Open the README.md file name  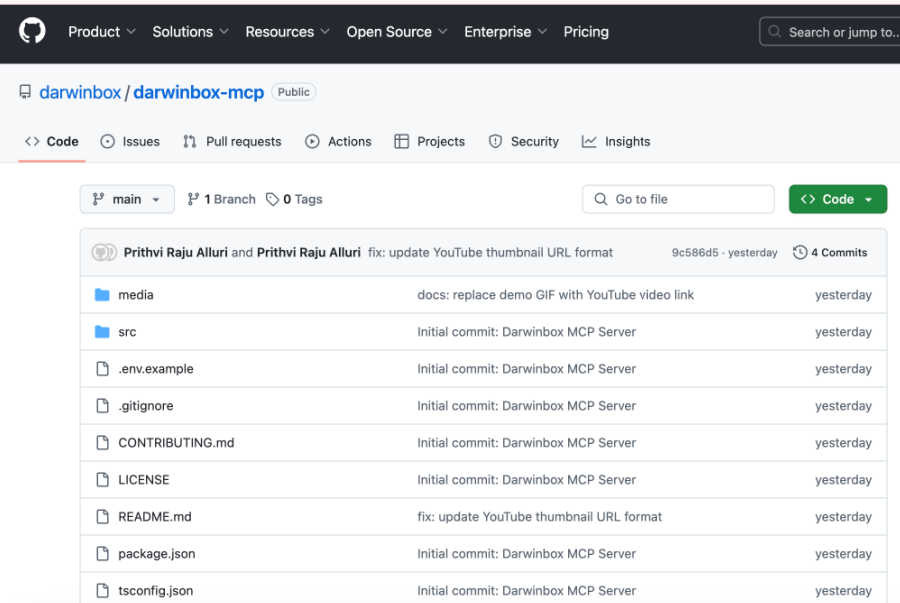(x=155, y=516)
